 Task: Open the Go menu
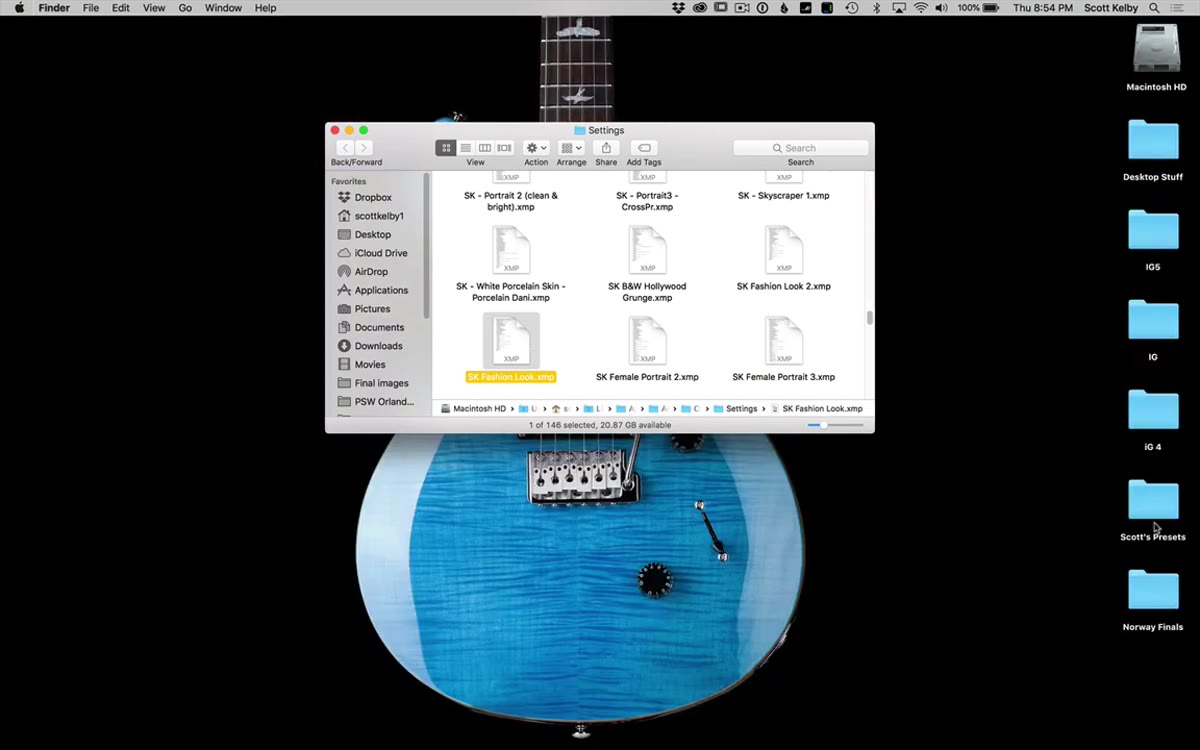click(185, 8)
